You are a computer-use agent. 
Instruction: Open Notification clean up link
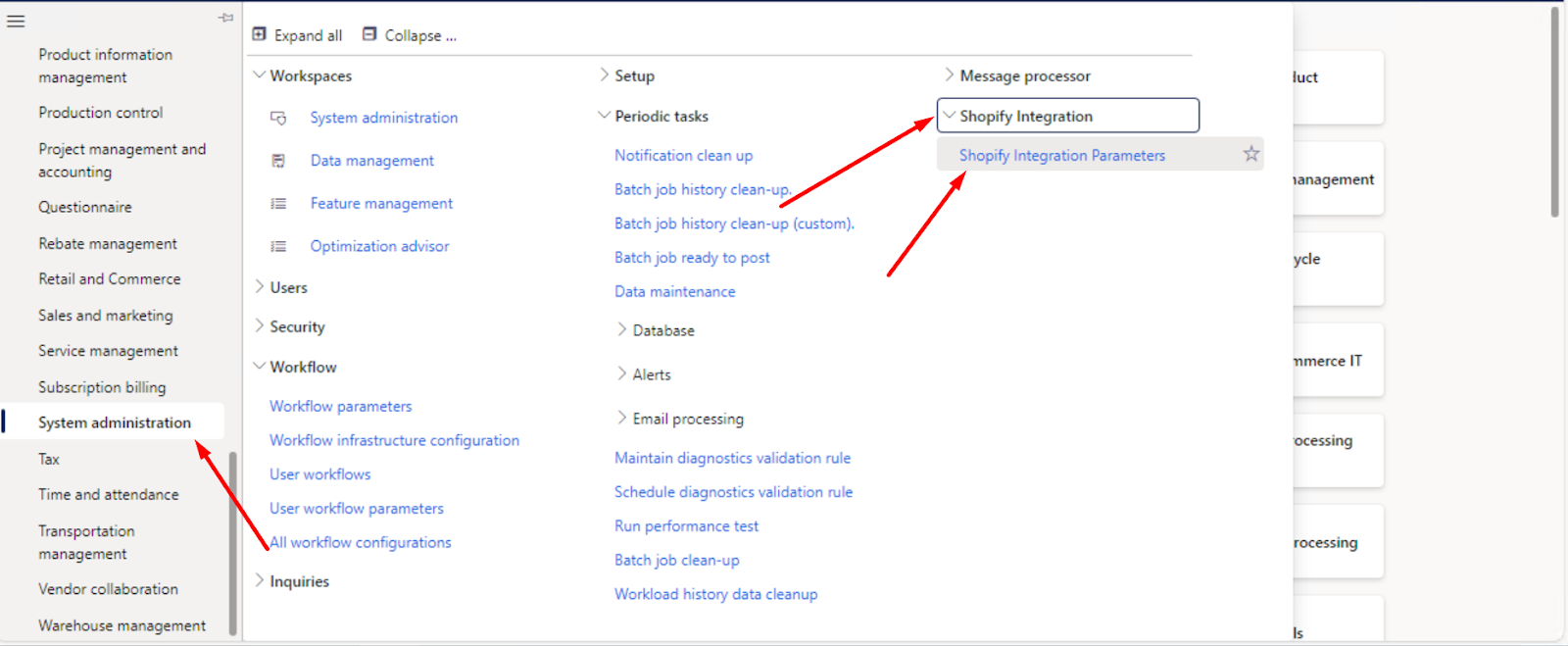point(684,155)
